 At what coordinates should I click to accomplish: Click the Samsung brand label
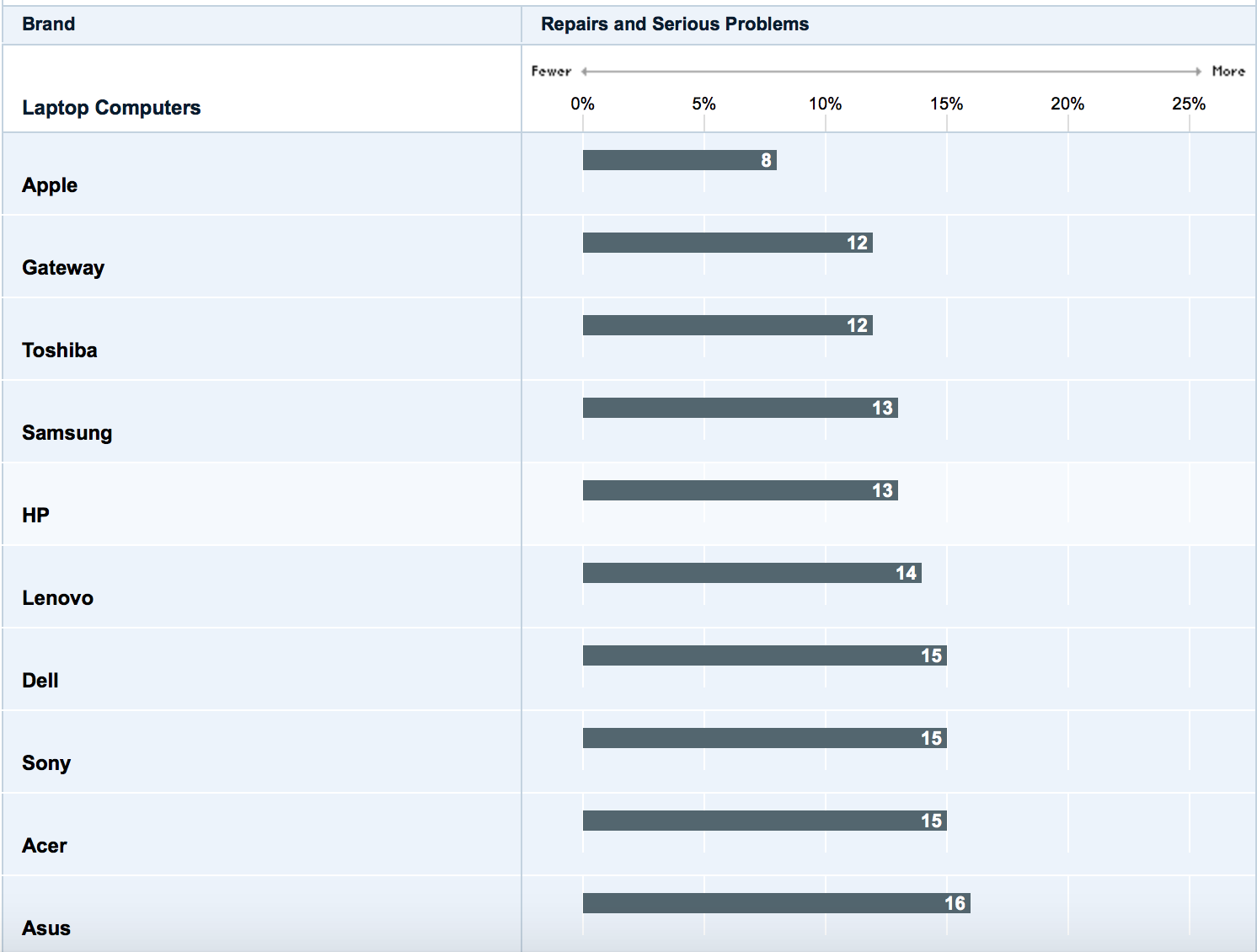pos(67,433)
